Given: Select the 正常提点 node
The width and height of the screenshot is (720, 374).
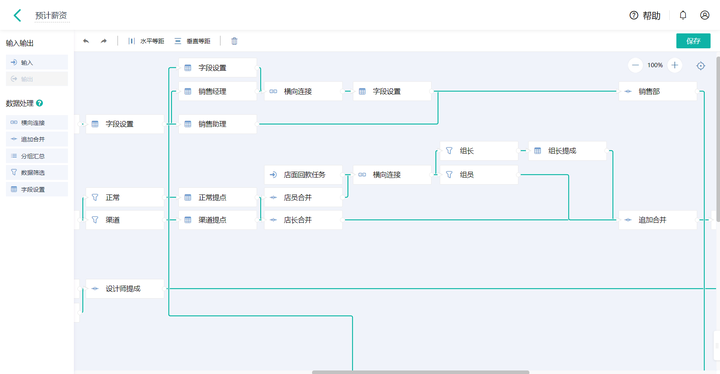Looking at the screenshot, I should [x=218, y=198].
